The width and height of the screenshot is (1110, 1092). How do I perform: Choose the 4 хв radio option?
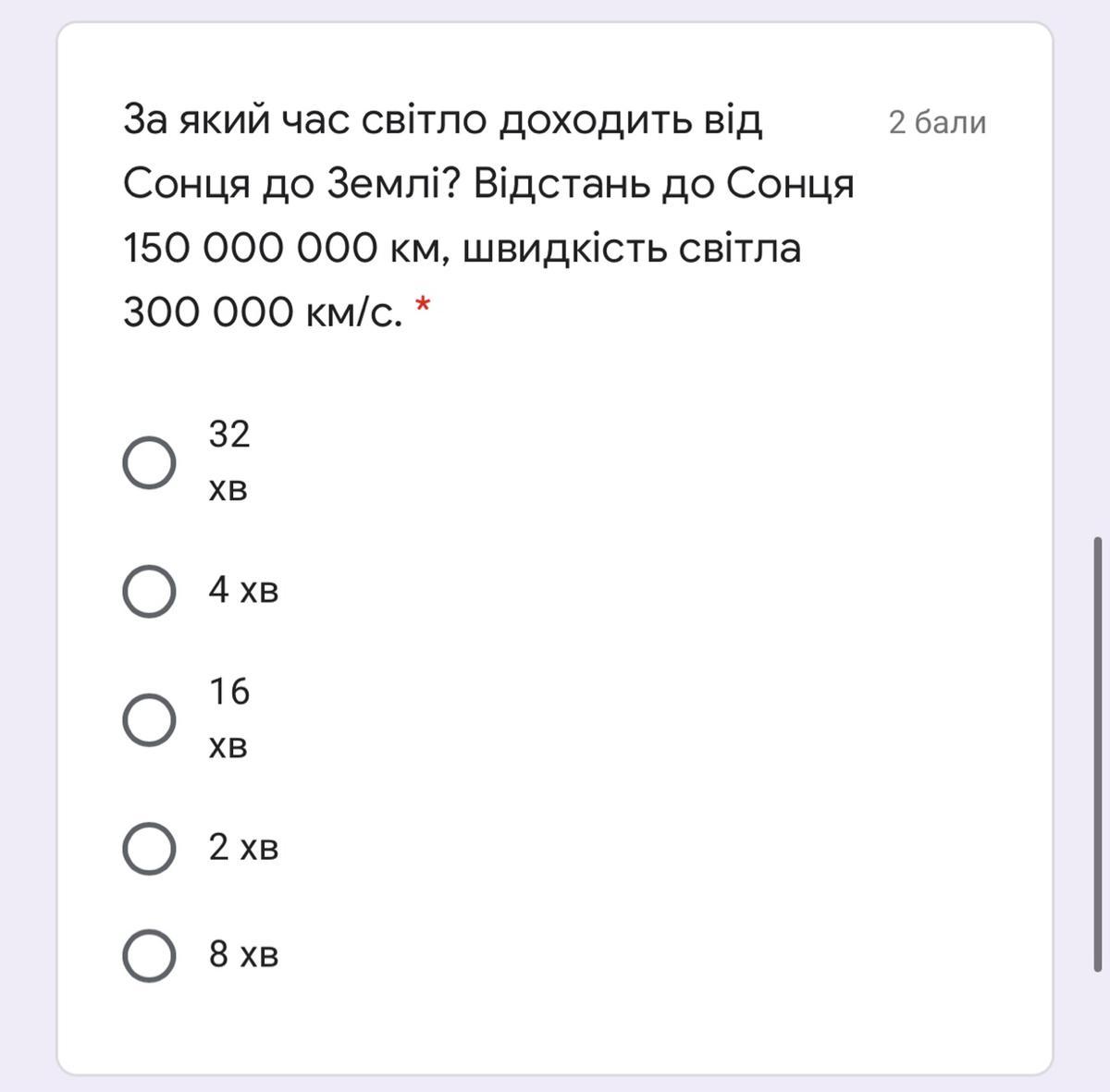tap(149, 591)
